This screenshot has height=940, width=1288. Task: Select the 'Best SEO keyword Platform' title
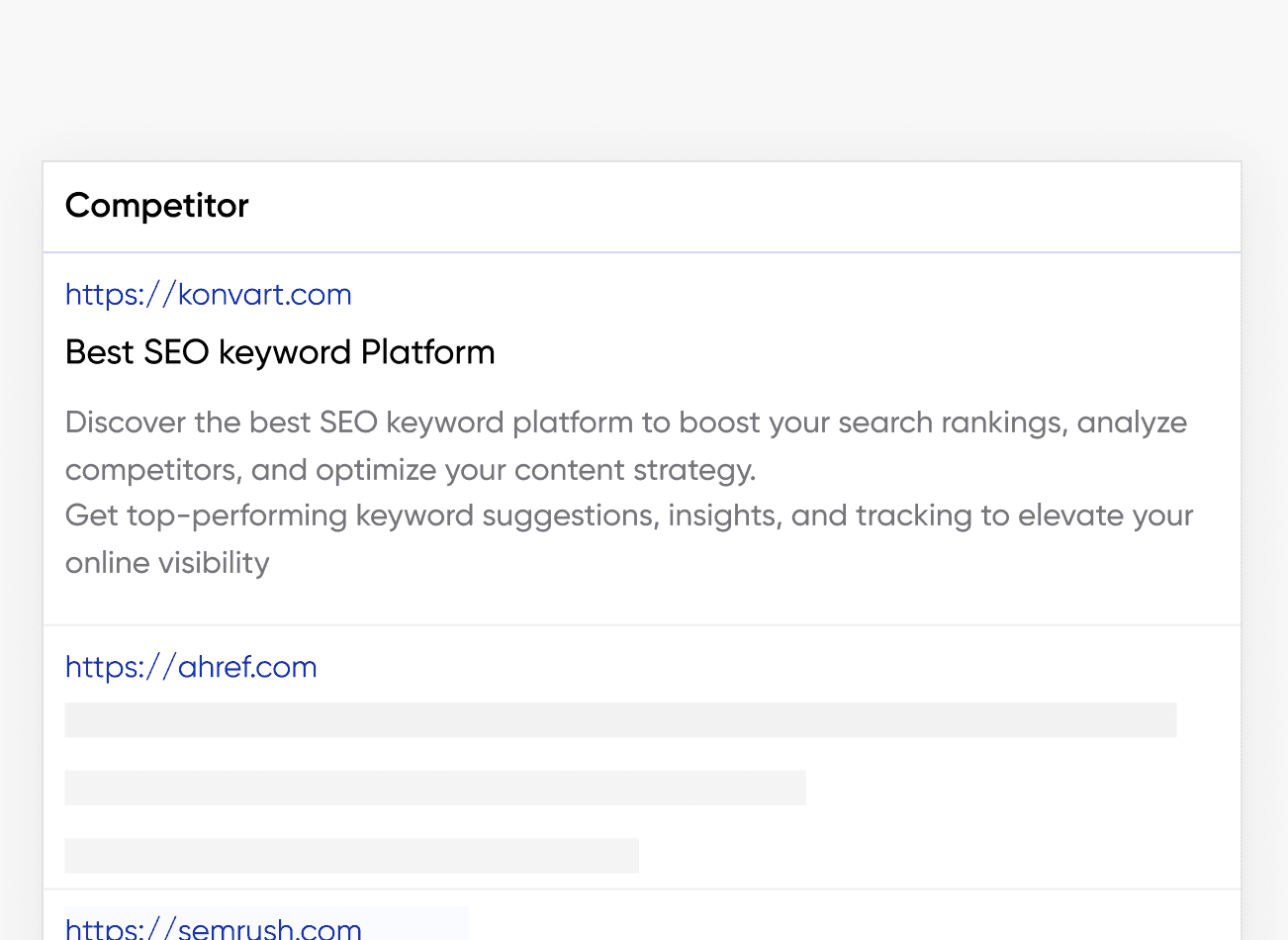point(280,352)
